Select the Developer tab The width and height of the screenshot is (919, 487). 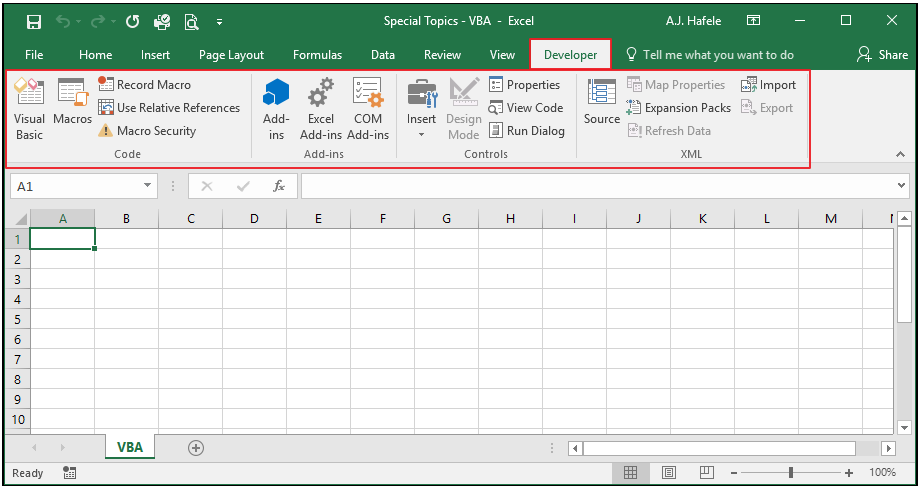click(570, 55)
